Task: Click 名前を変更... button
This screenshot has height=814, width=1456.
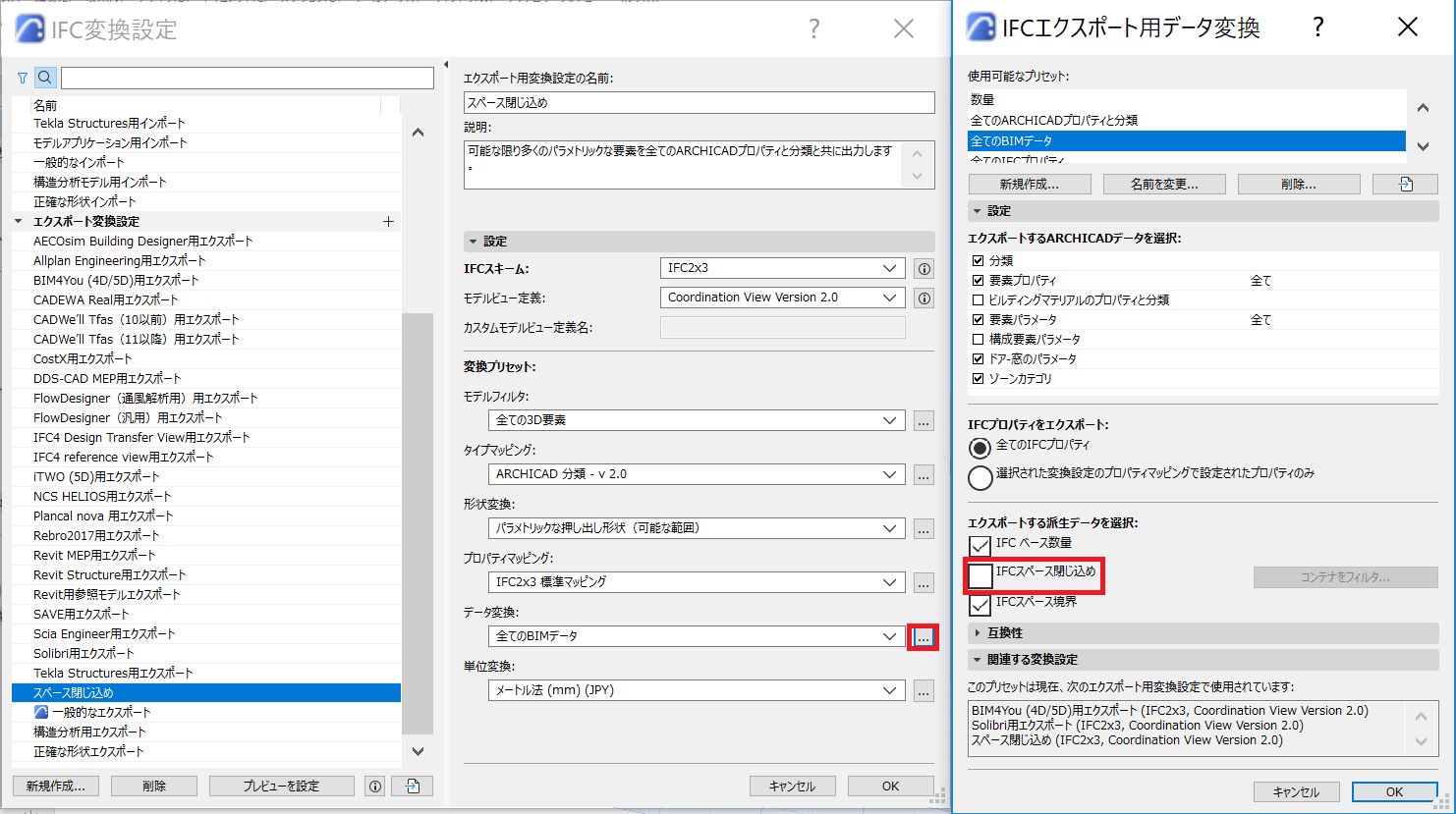Action: 1164,184
